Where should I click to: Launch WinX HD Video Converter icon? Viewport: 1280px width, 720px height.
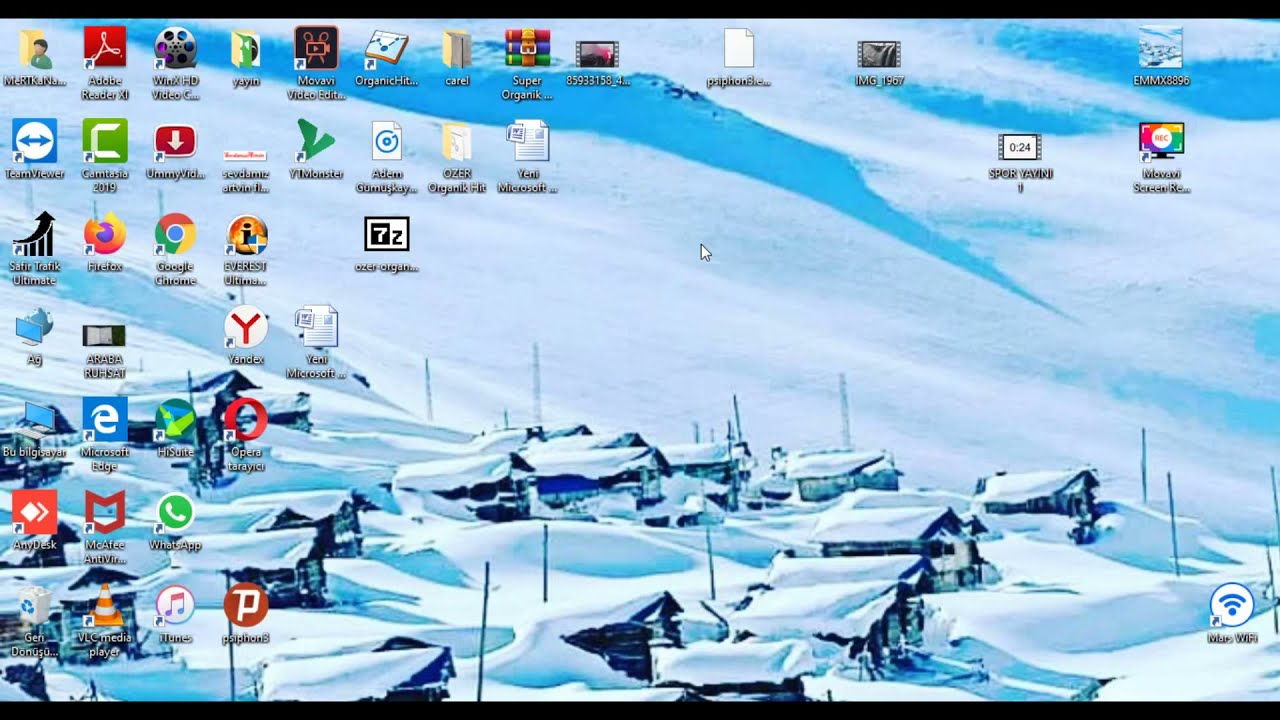(175, 48)
